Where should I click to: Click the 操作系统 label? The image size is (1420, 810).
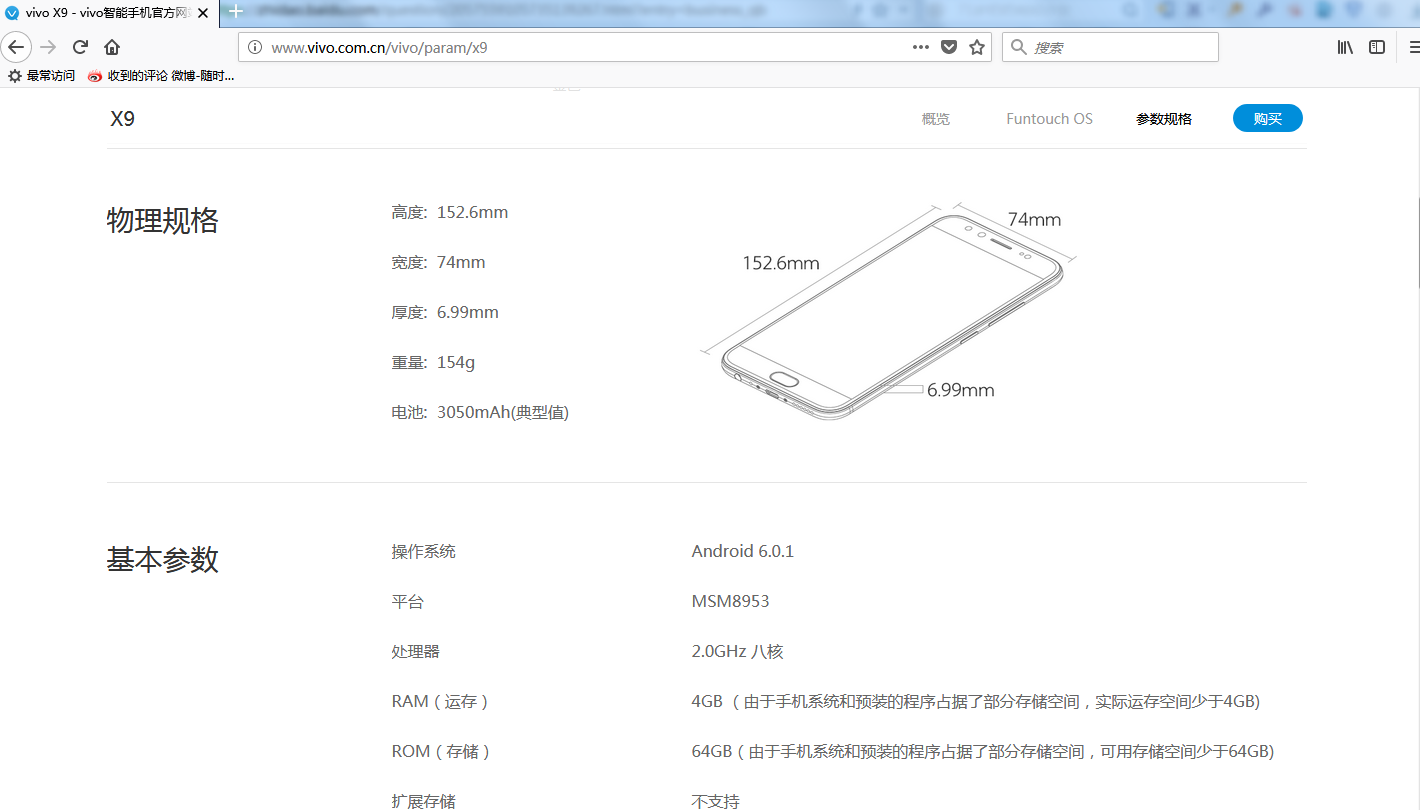(x=423, y=551)
